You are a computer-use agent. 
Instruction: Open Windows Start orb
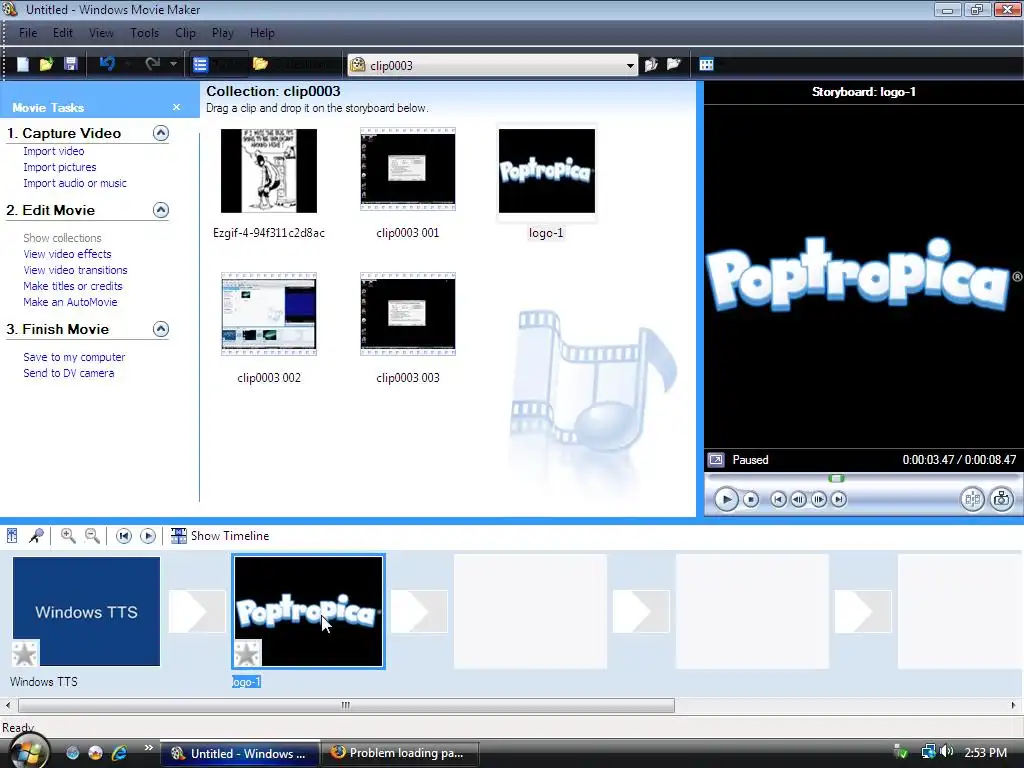pos(27,751)
